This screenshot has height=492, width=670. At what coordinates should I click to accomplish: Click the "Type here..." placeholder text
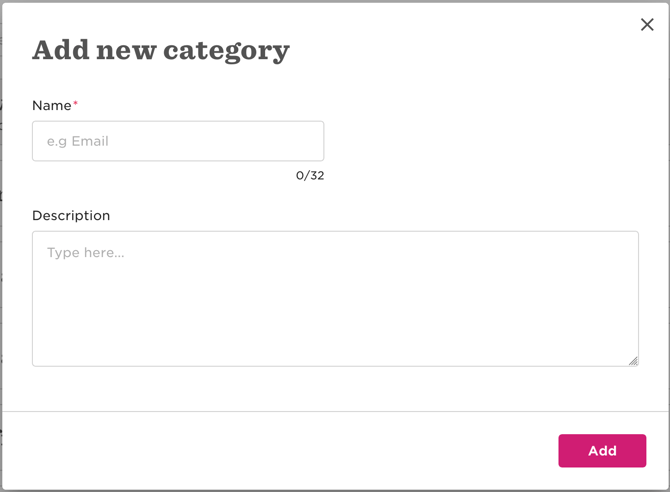(x=86, y=253)
